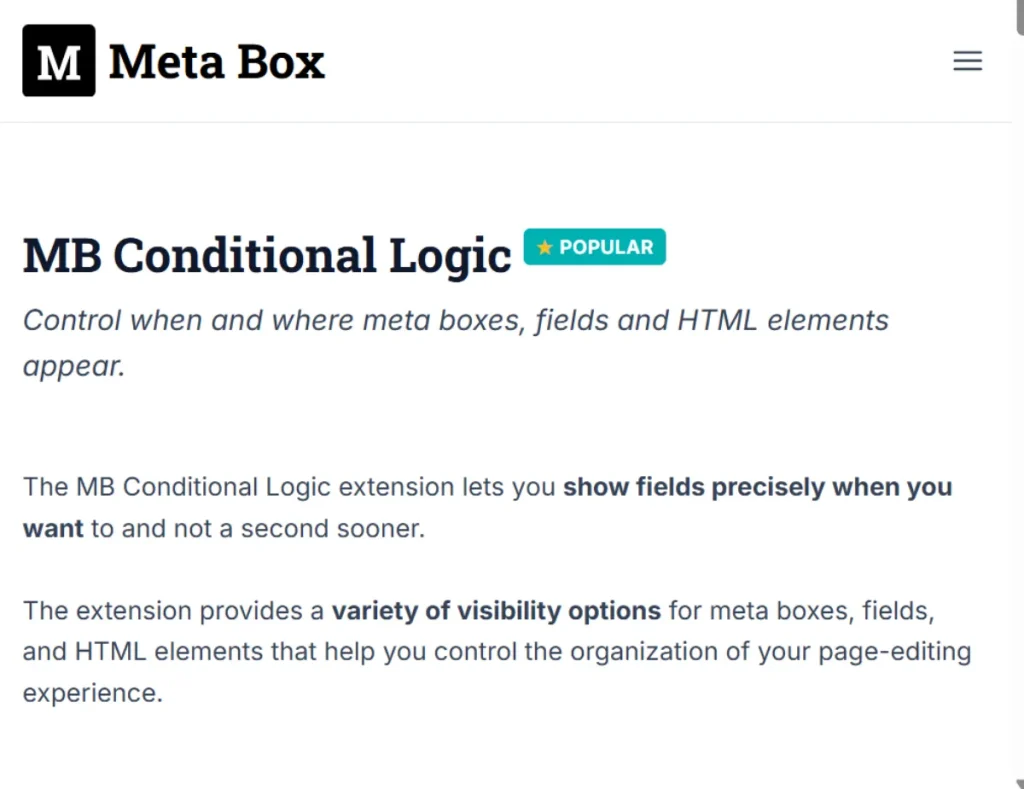Image resolution: width=1024 pixels, height=789 pixels.
Task: Click the black M logo square
Action: point(59,61)
